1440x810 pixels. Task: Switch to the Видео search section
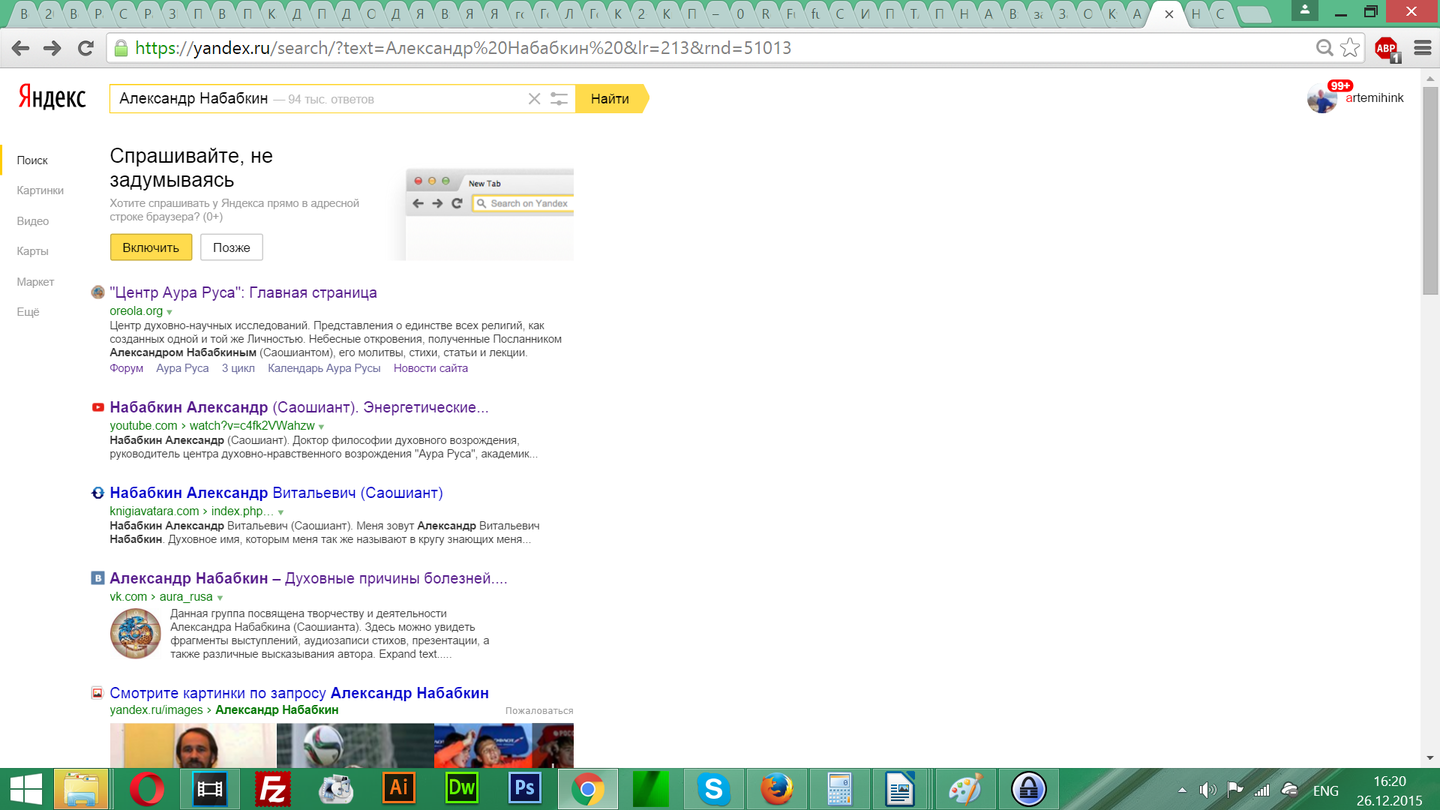point(33,221)
